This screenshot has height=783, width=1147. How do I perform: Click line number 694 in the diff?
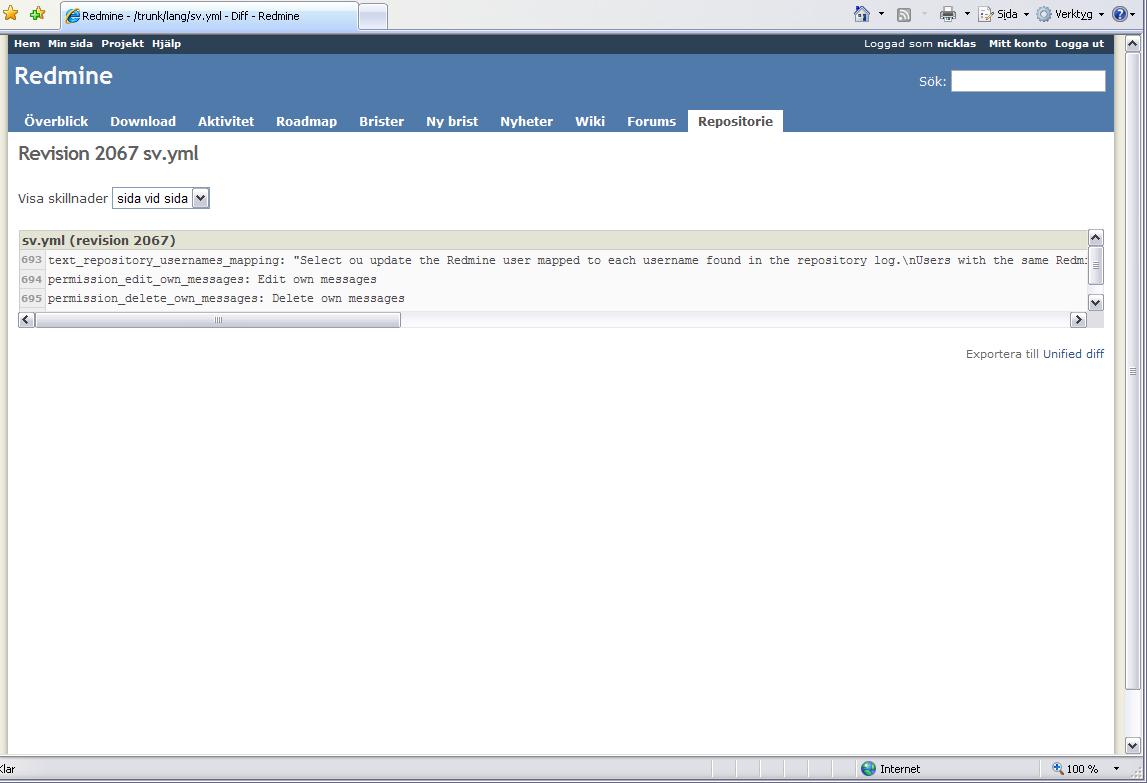(x=31, y=279)
